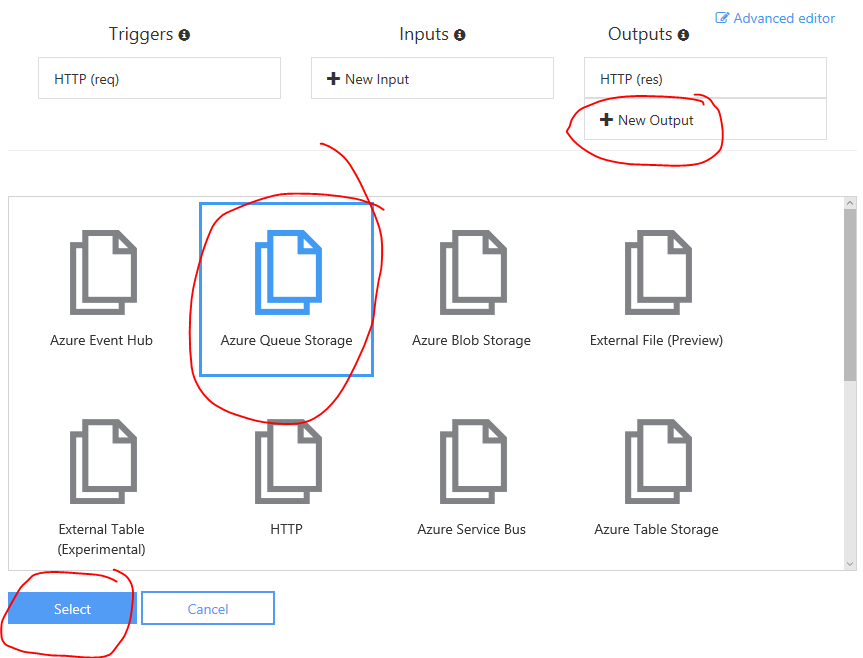Click the scroll up arrow in binding list
The height and width of the screenshot is (658, 863).
click(850, 204)
